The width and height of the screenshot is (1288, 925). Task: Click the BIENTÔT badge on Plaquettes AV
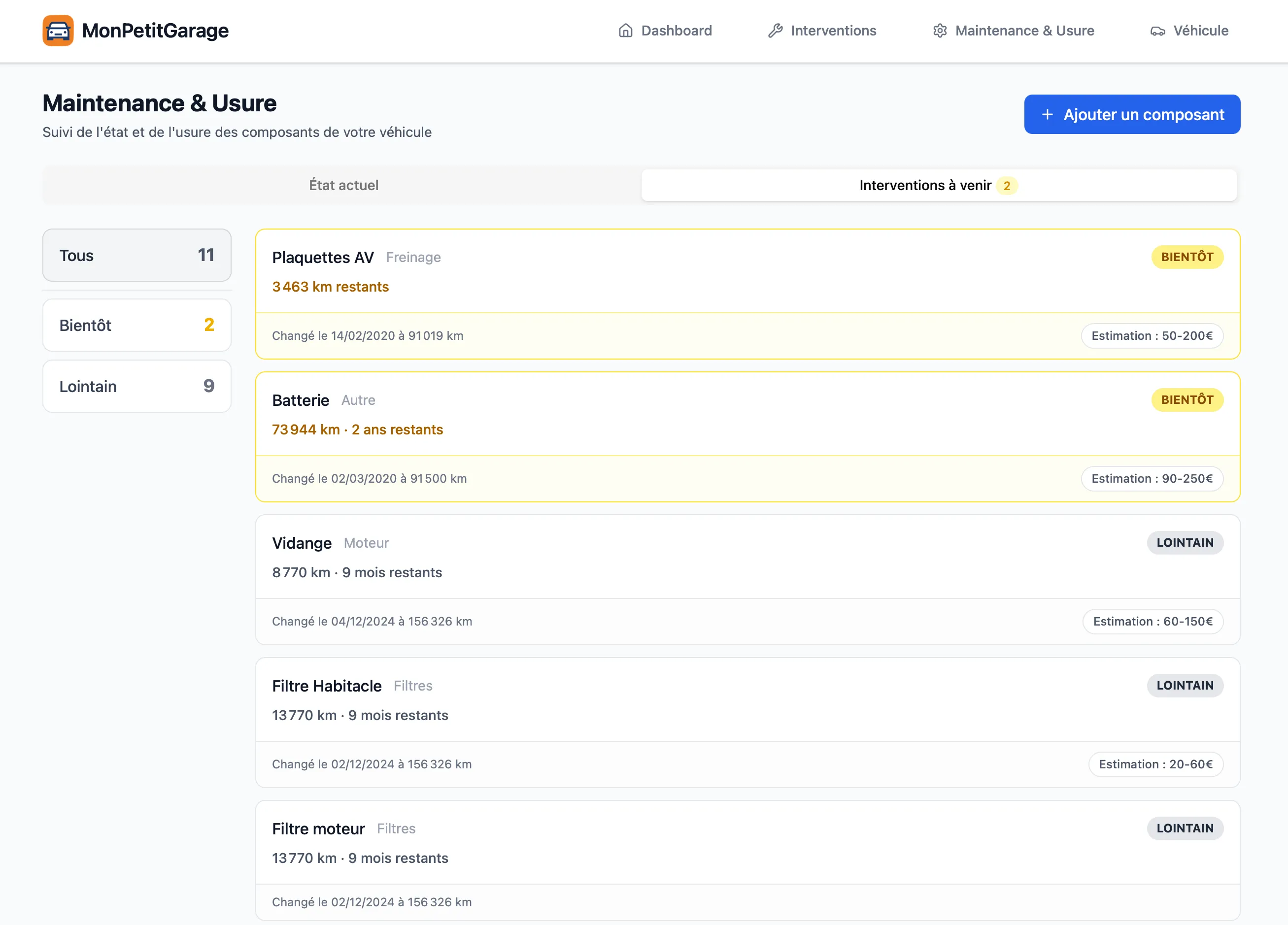pos(1187,257)
